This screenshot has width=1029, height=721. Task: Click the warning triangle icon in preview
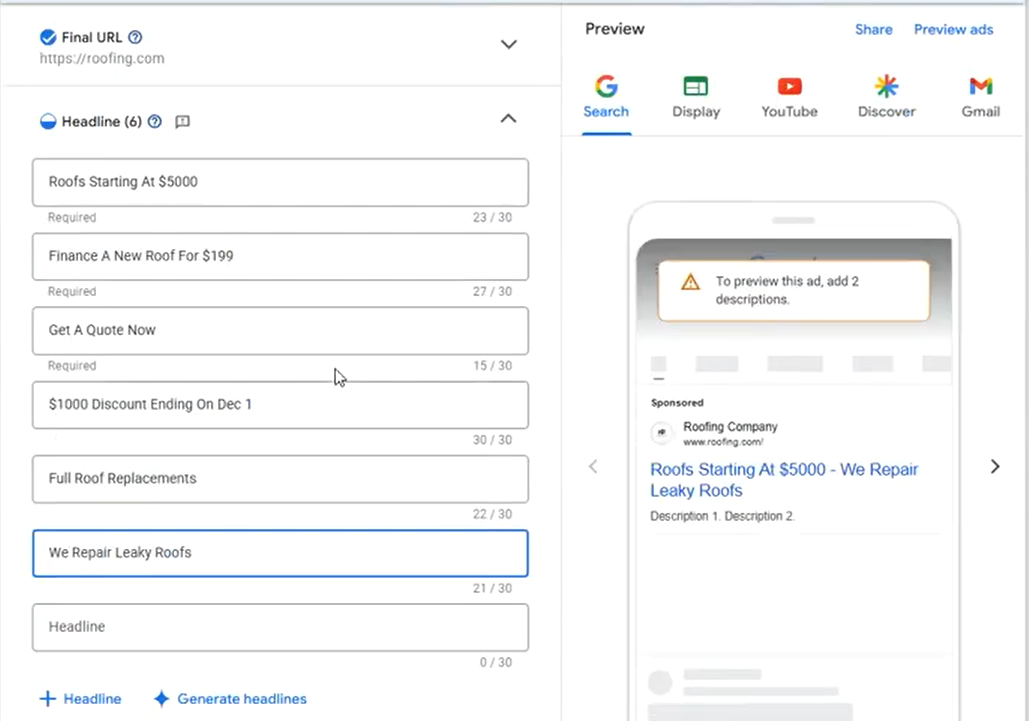point(690,282)
